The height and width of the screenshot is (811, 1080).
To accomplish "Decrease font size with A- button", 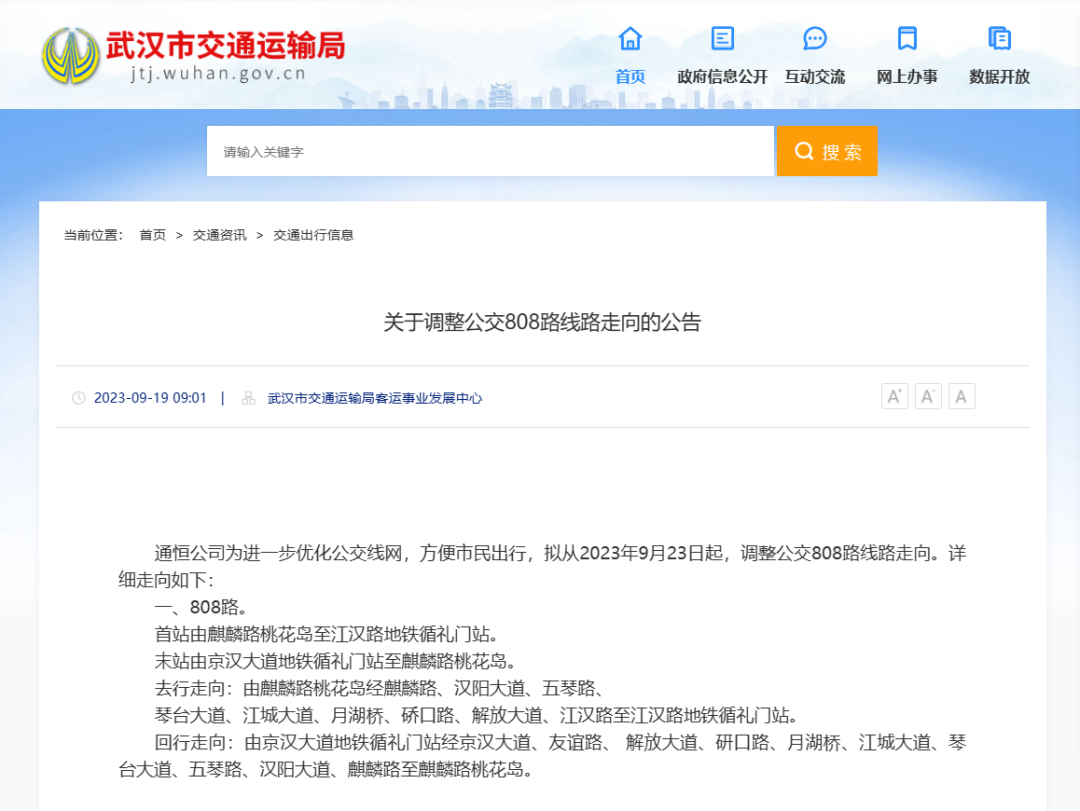I will (928, 397).
